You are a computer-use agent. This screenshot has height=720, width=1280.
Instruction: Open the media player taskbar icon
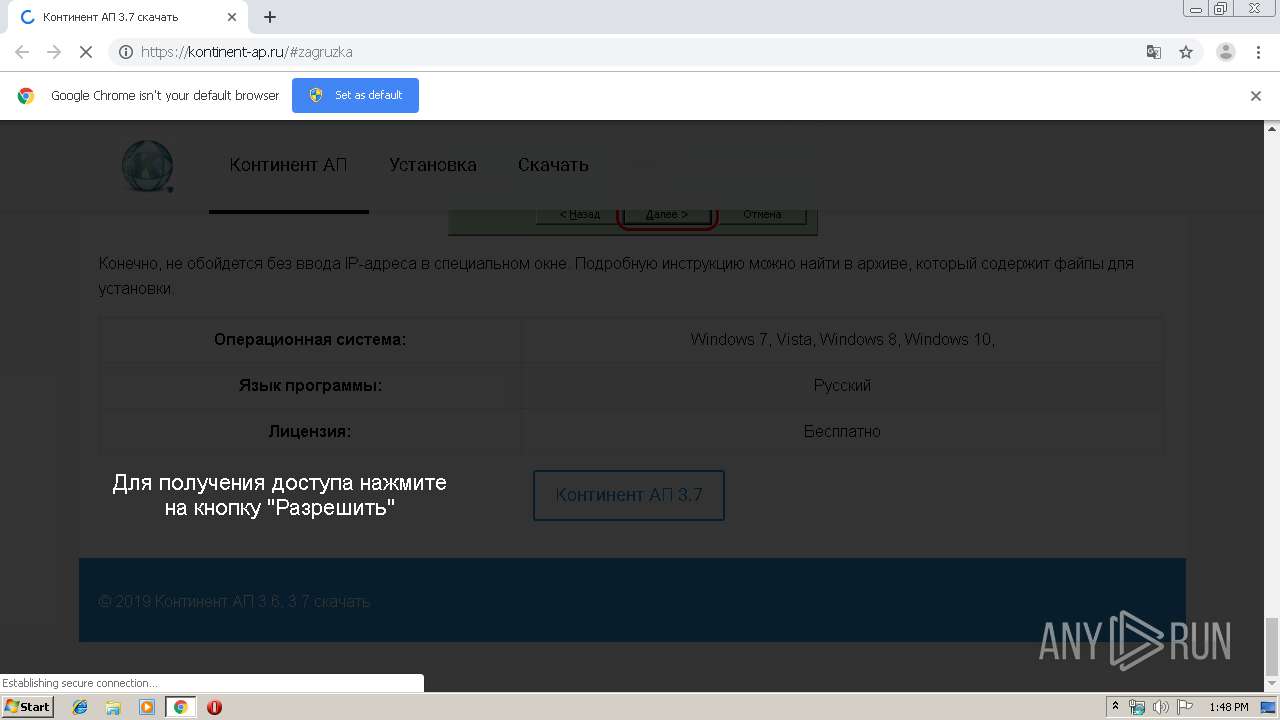tap(147, 707)
